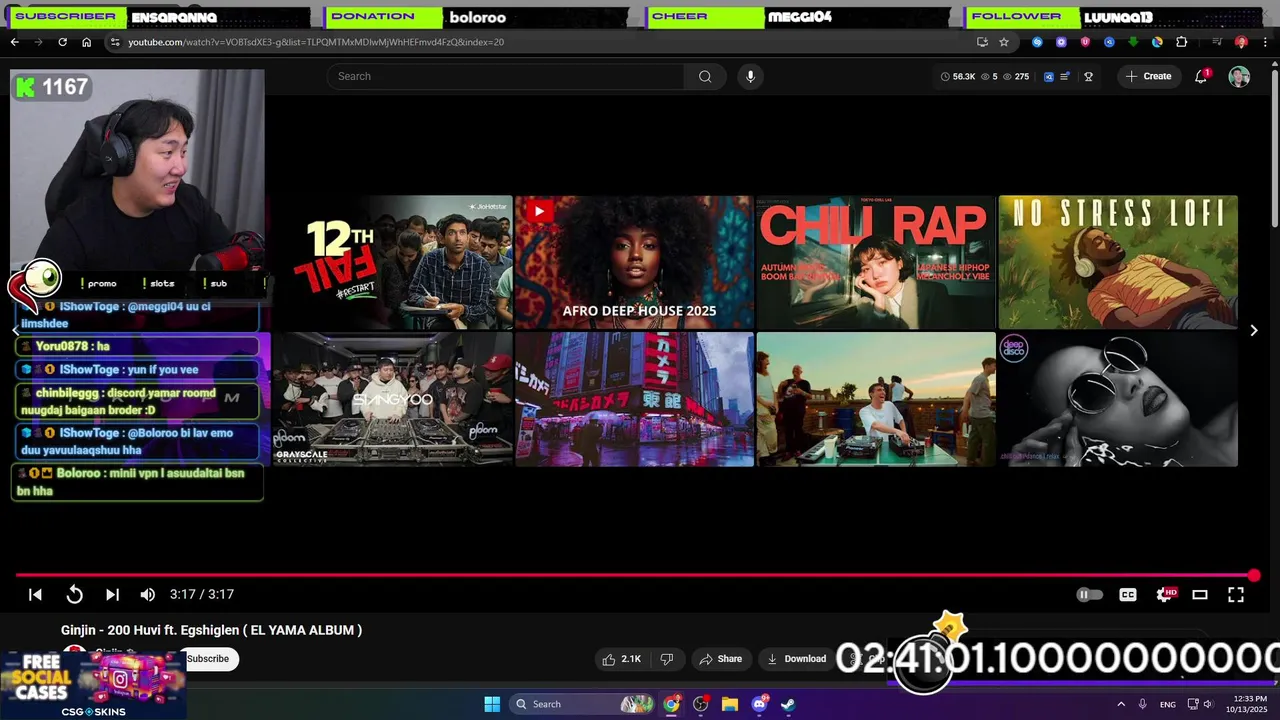Open the neon Tokyo street thumbnail
Image resolution: width=1280 pixels, height=720 pixels.
[634, 399]
